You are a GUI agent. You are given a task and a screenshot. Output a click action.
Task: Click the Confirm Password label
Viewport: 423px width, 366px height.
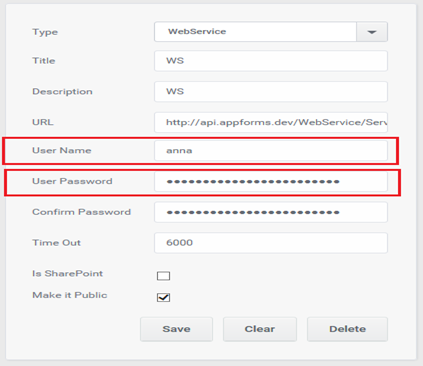pyautogui.click(x=81, y=212)
